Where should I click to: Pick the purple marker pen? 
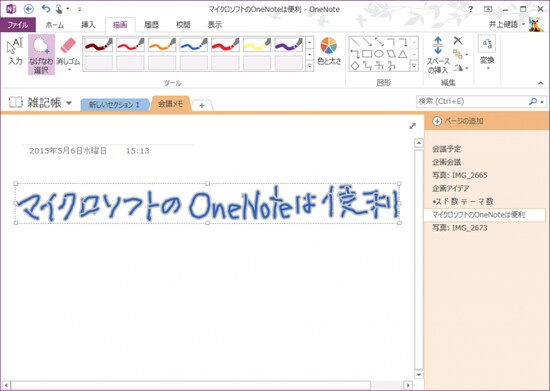[x=288, y=45]
